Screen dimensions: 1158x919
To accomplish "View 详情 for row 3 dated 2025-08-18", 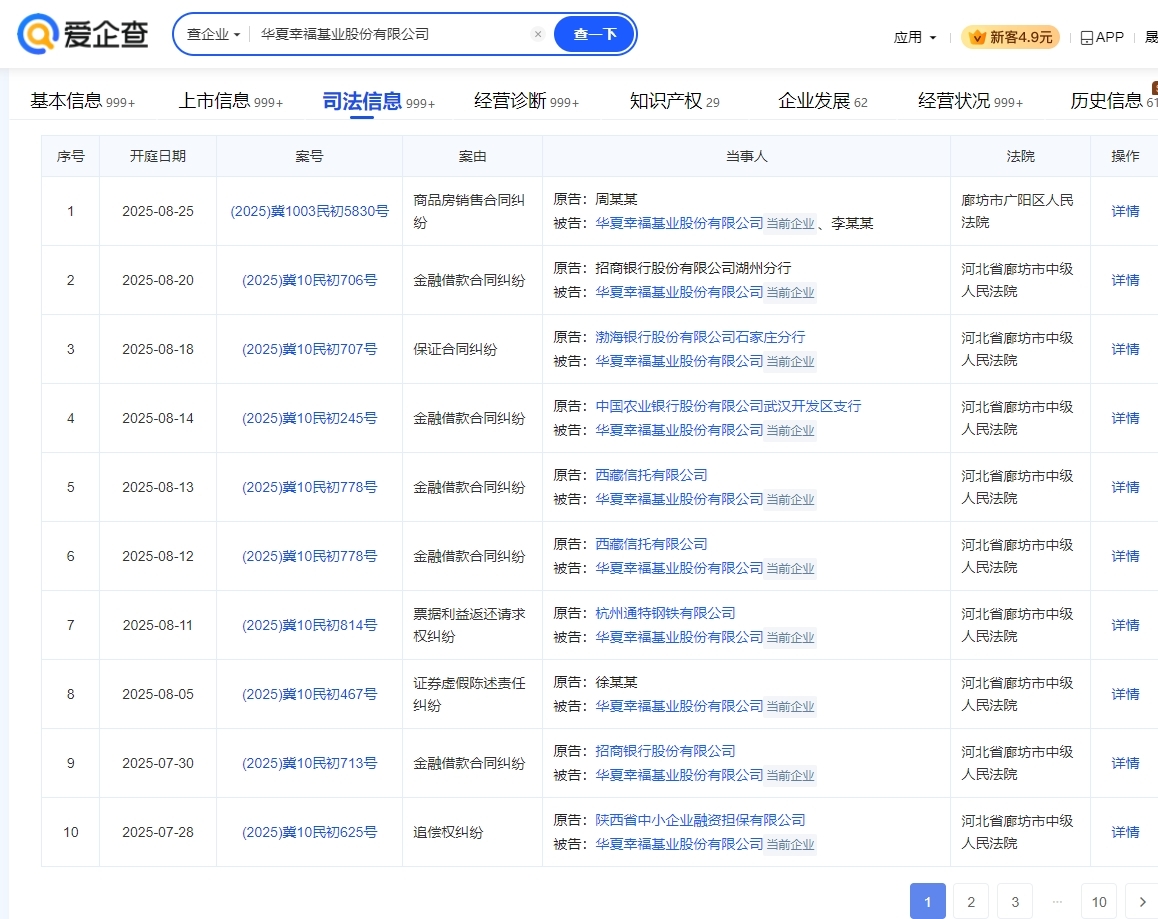I will [1125, 349].
